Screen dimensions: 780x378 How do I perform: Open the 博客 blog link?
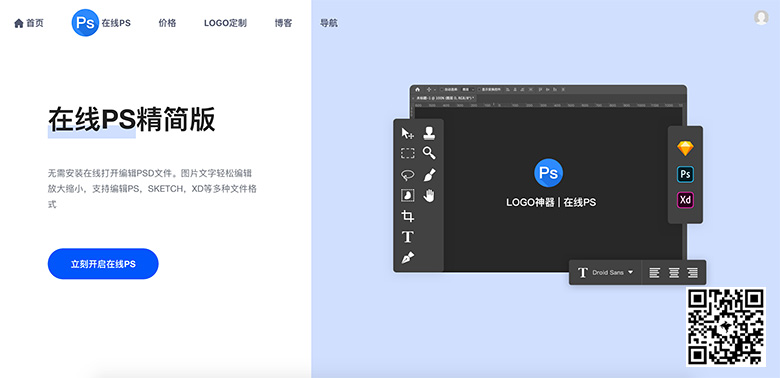284,23
